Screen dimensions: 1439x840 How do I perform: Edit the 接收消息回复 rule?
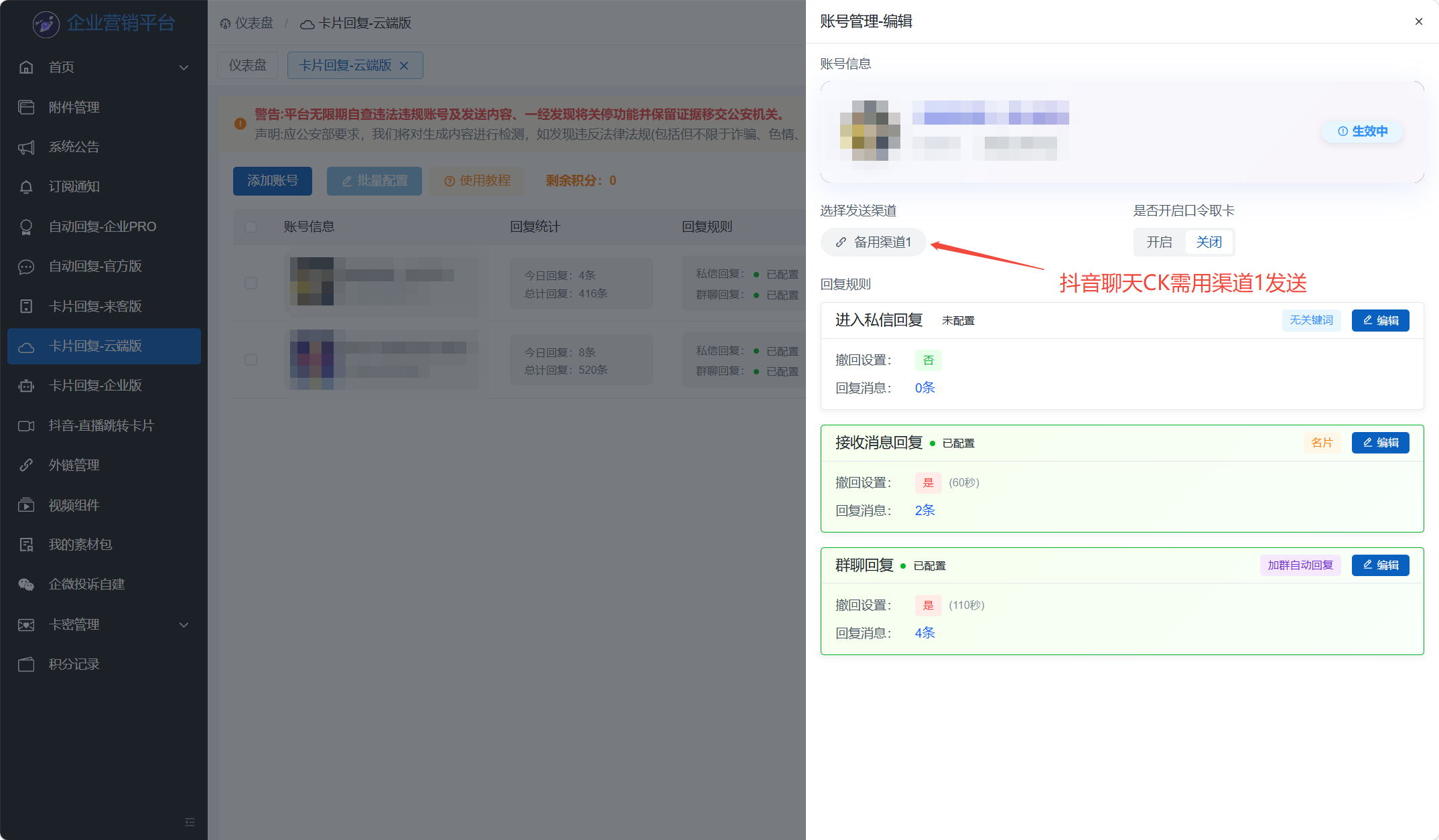point(1380,443)
